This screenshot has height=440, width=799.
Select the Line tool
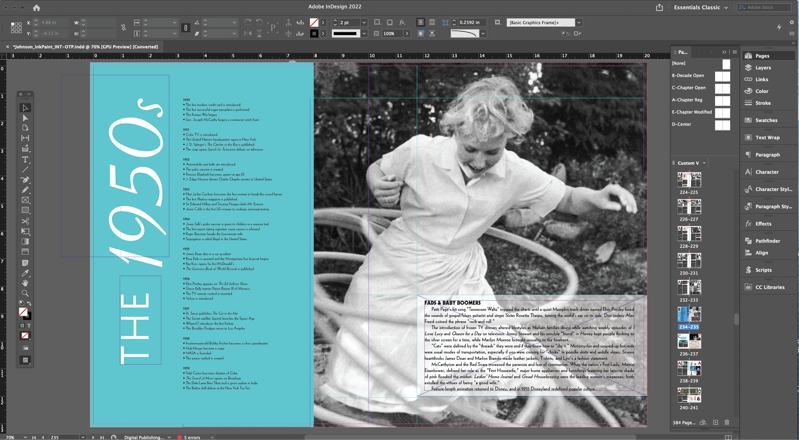pos(25,170)
